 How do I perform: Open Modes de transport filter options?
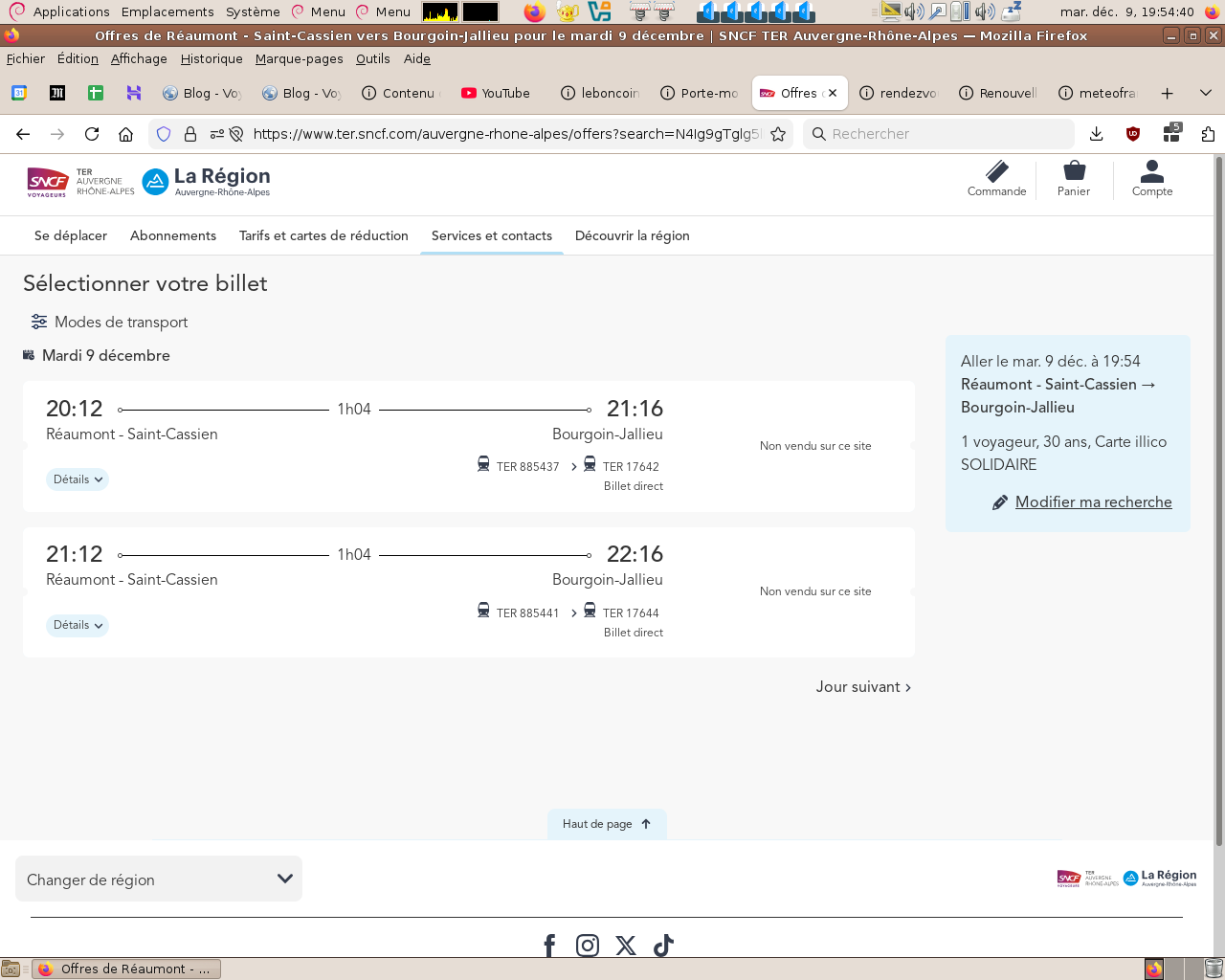coord(109,322)
